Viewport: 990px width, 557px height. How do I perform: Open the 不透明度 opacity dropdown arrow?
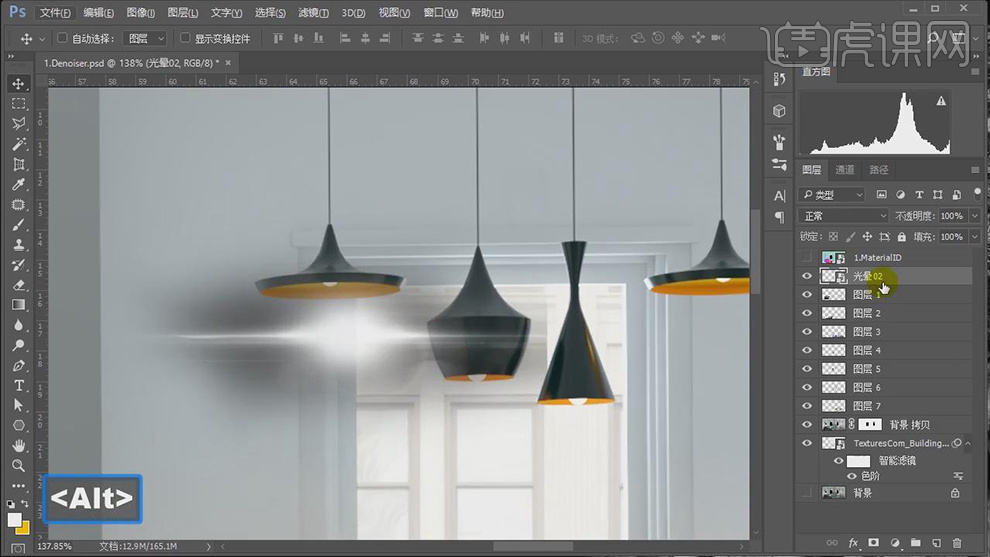tap(974, 216)
